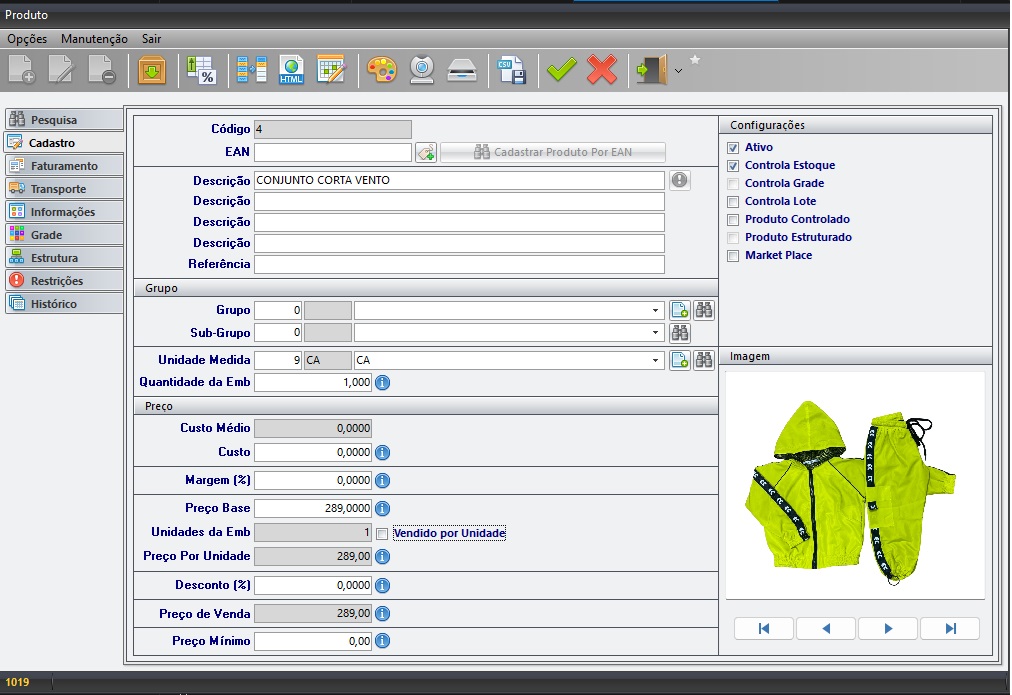Uncheck the Ativo checkbox
This screenshot has height=695, width=1012.
[x=733, y=148]
